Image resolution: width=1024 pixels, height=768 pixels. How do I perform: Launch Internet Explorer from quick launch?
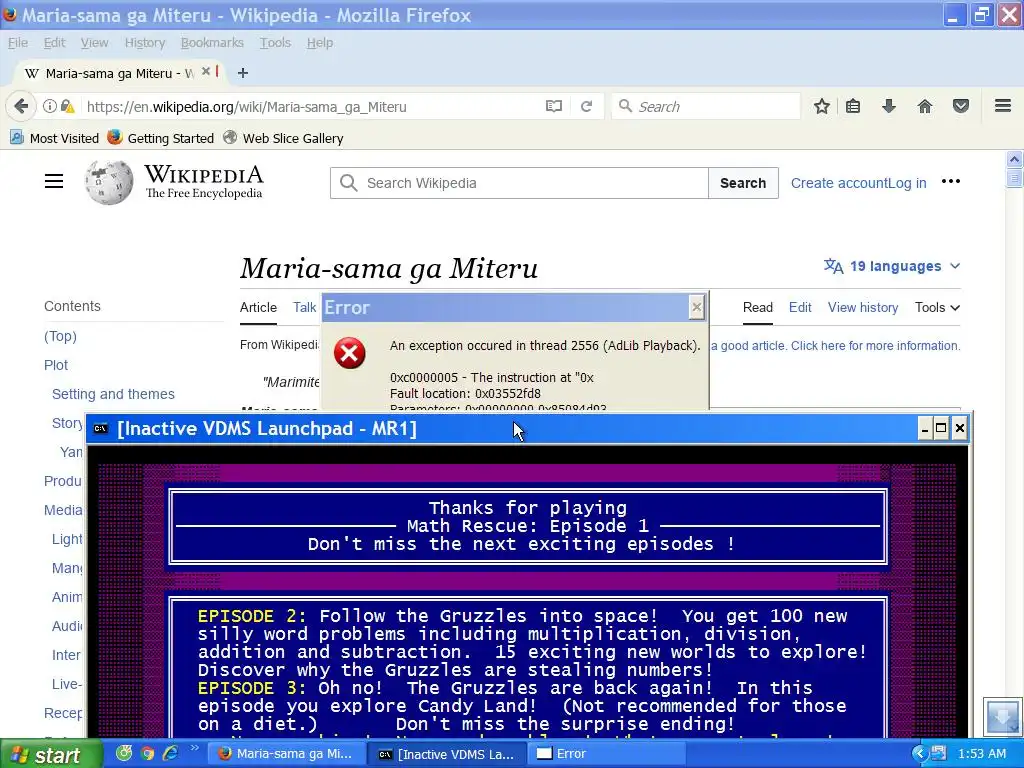pos(170,754)
